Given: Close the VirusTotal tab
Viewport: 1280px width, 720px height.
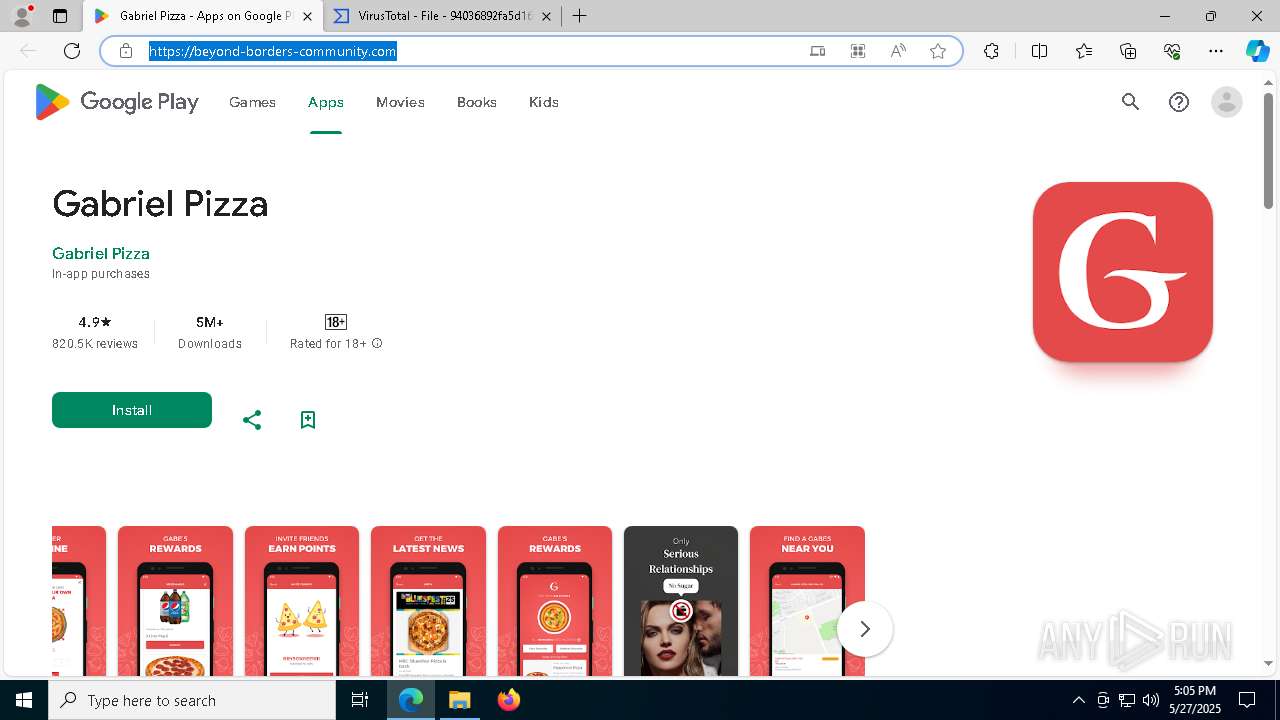Looking at the screenshot, I should coord(547,16).
